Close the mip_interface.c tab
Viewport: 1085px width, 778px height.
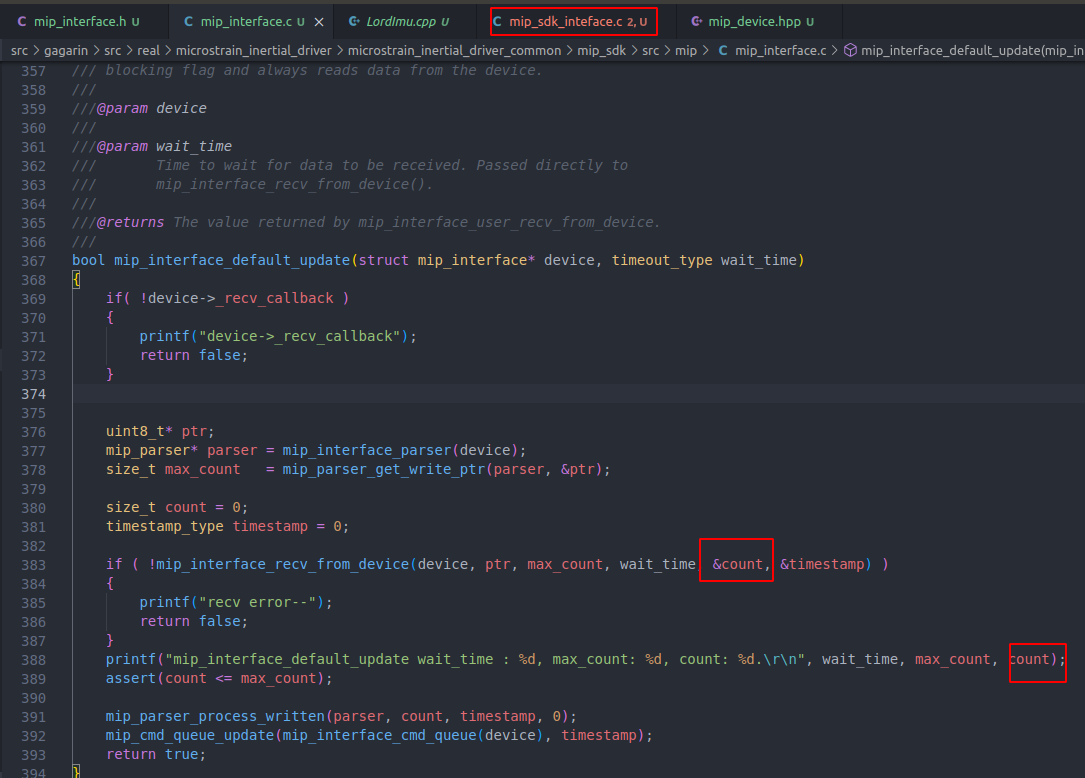coord(320,19)
